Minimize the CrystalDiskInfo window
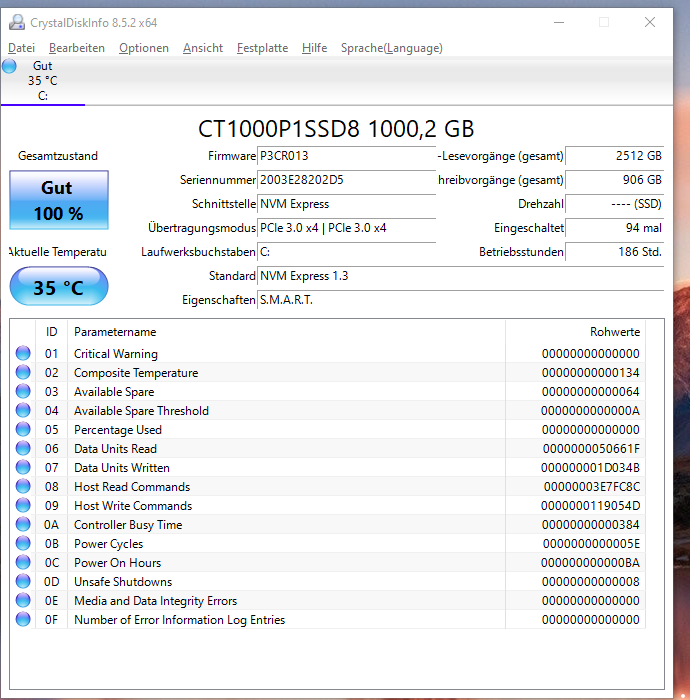Screen dimensions: 690x700 click(559, 22)
